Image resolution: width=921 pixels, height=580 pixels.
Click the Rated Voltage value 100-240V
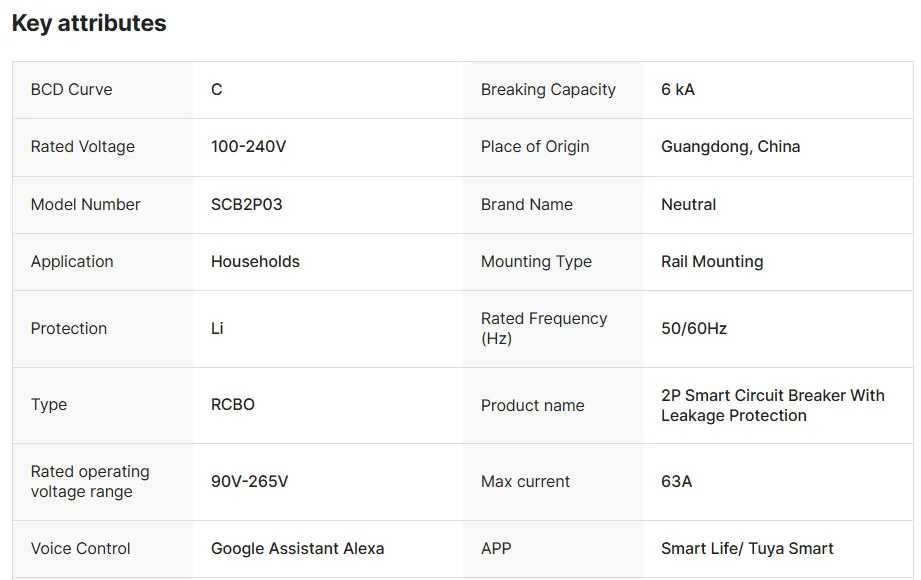pyautogui.click(x=248, y=147)
